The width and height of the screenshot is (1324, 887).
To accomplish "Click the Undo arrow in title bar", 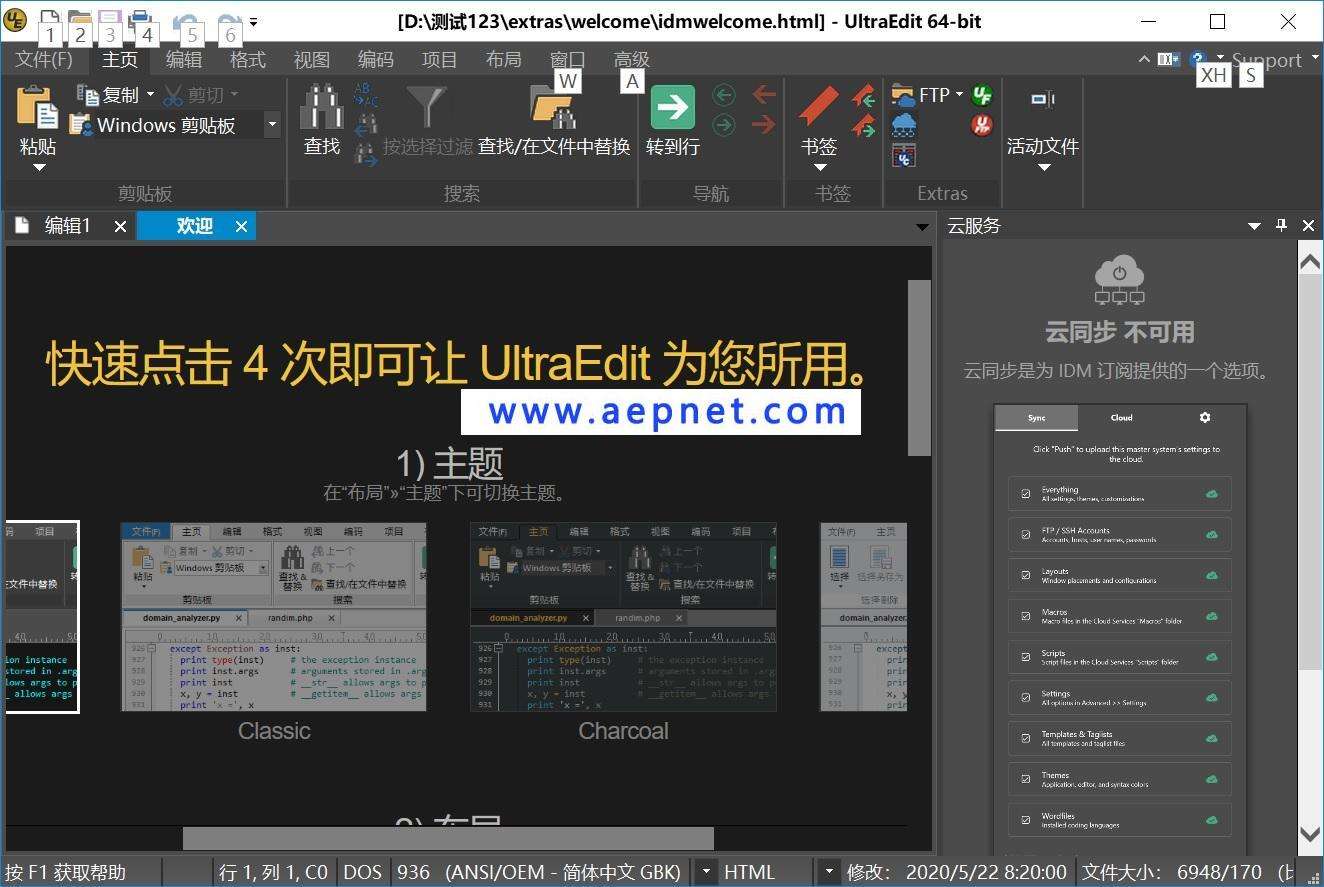I will pos(185,21).
